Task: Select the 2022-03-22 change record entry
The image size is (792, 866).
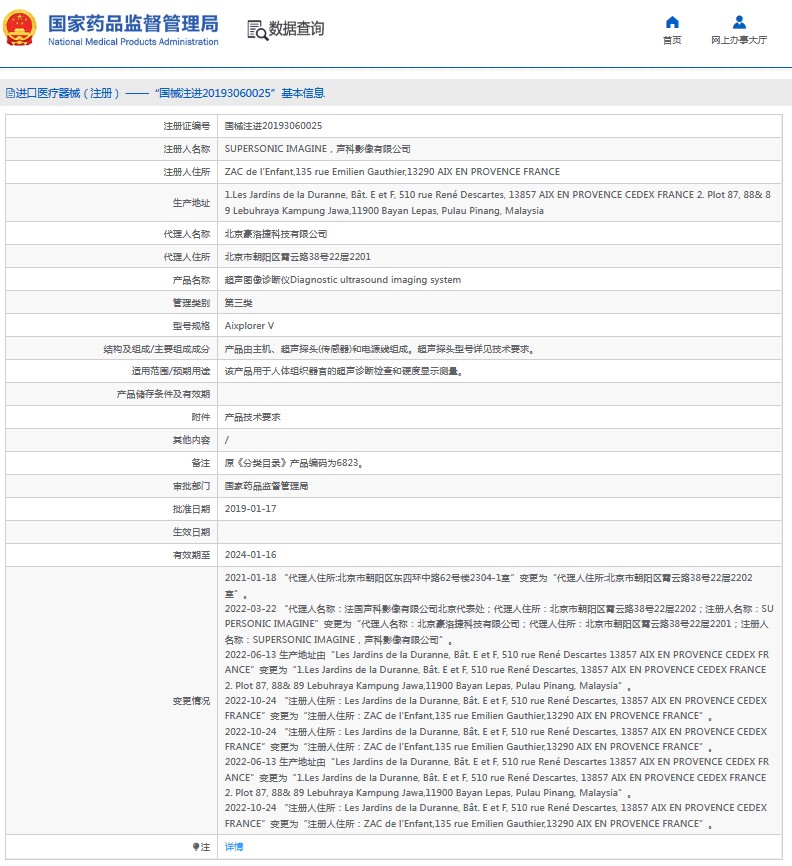Action: click(499, 624)
